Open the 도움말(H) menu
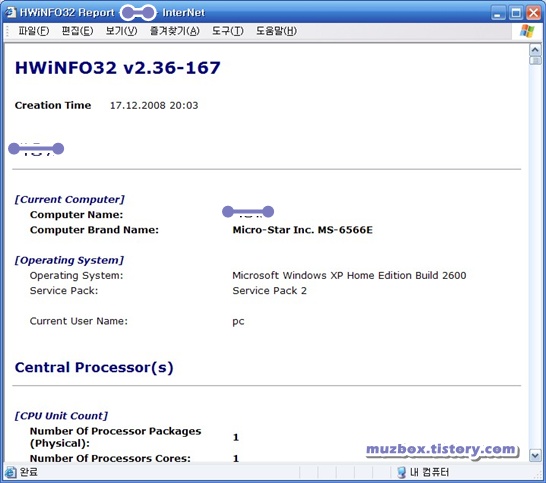Image resolution: width=546 pixels, height=483 pixels. pyautogui.click(x=276, y=31)
